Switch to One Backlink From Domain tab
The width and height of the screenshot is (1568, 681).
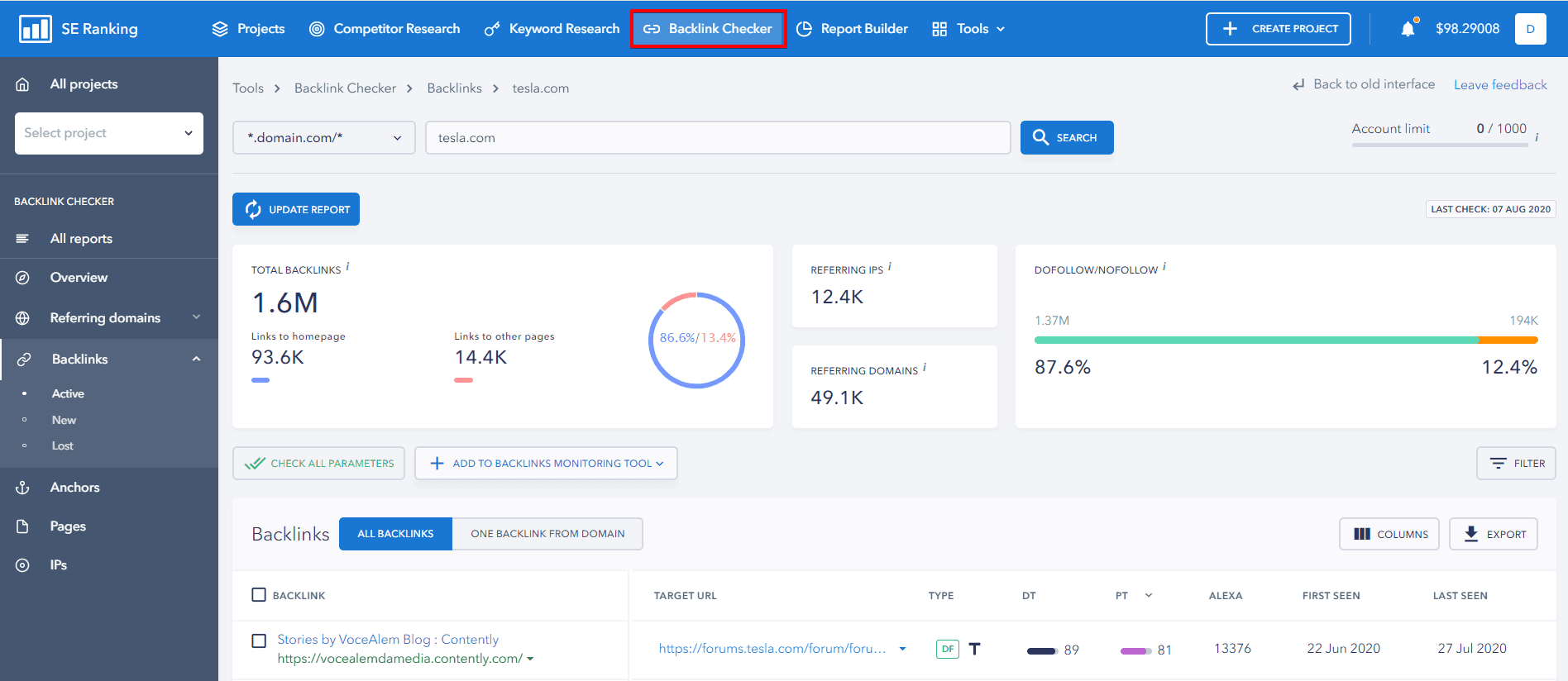coord(547,534)
